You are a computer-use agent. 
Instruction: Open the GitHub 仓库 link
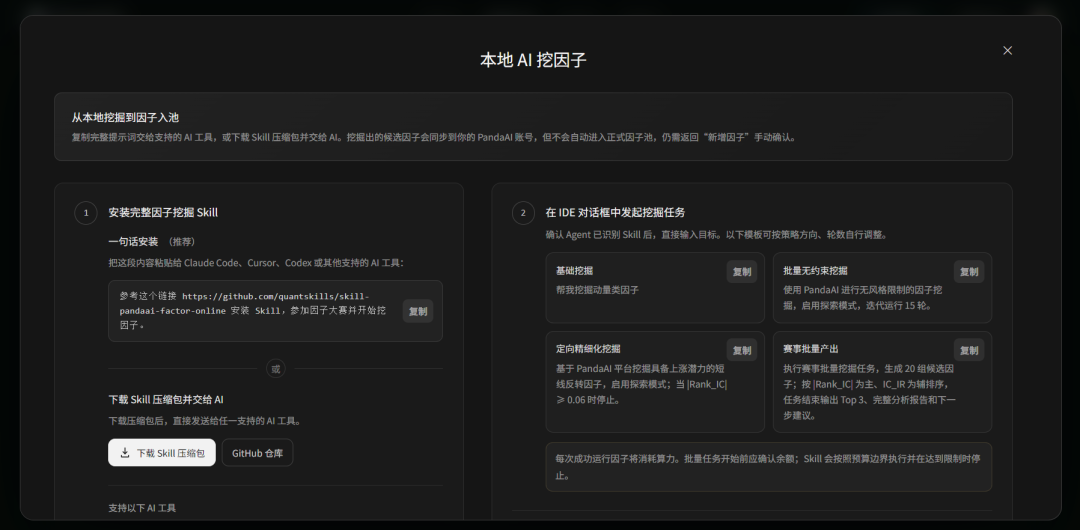click(258, 453)
